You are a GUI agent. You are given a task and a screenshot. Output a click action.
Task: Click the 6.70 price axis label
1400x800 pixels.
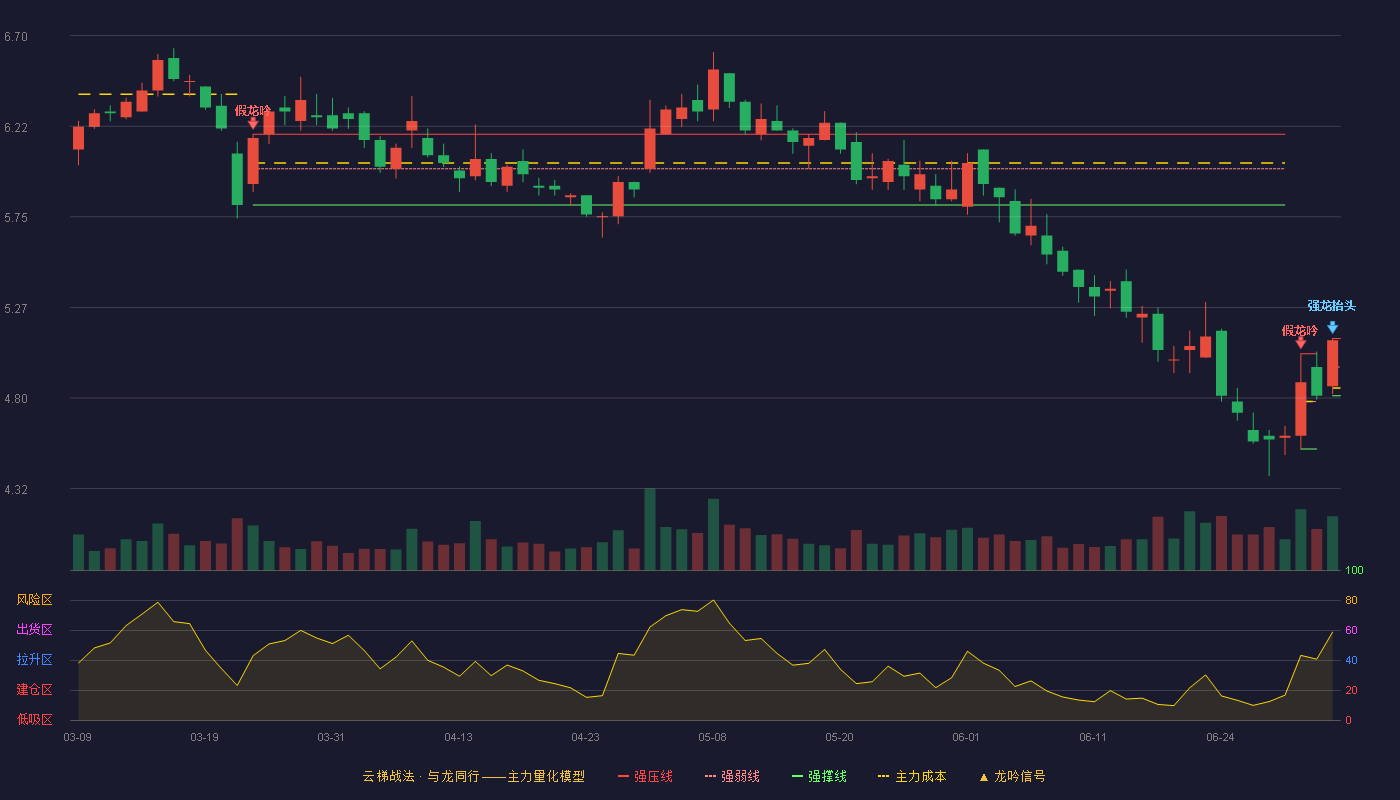[x=16, y=37]
